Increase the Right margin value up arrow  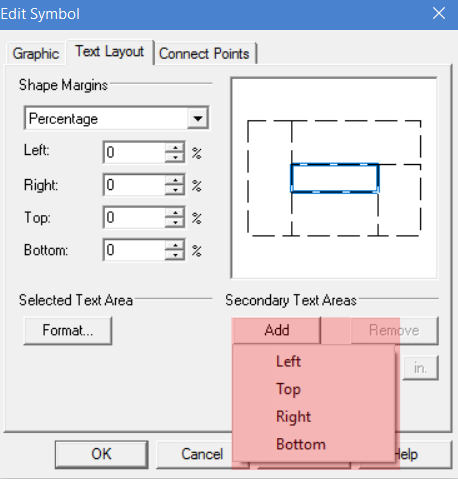(x=175, y=180)
